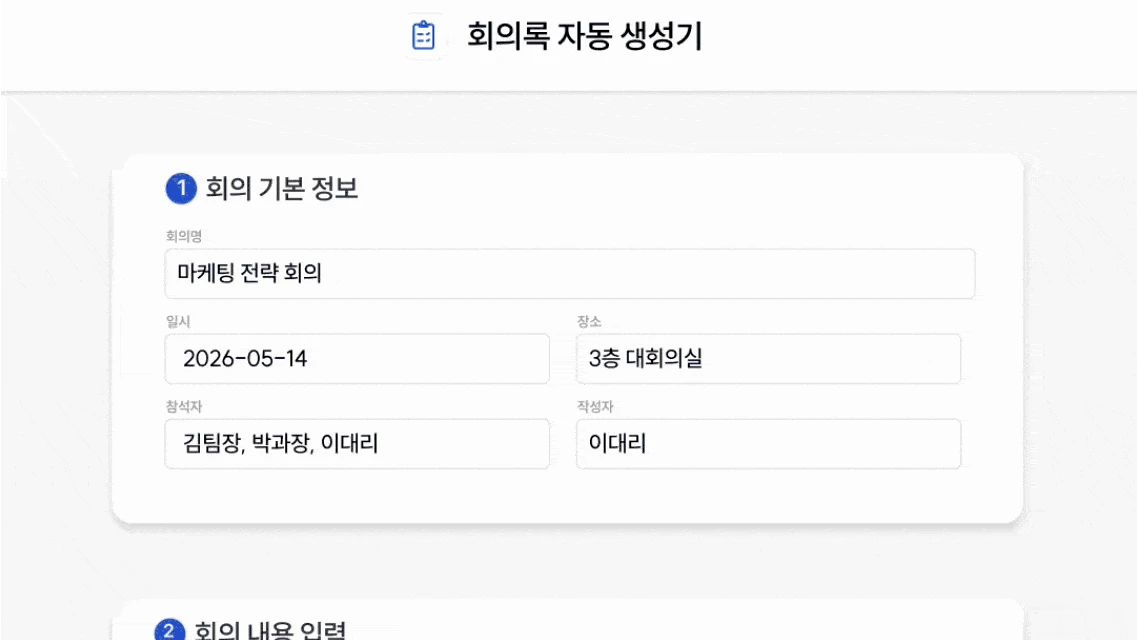
Task: Focus the 회의명 field with 마케팅 전략 회의
Action: [x=570, y=274]
